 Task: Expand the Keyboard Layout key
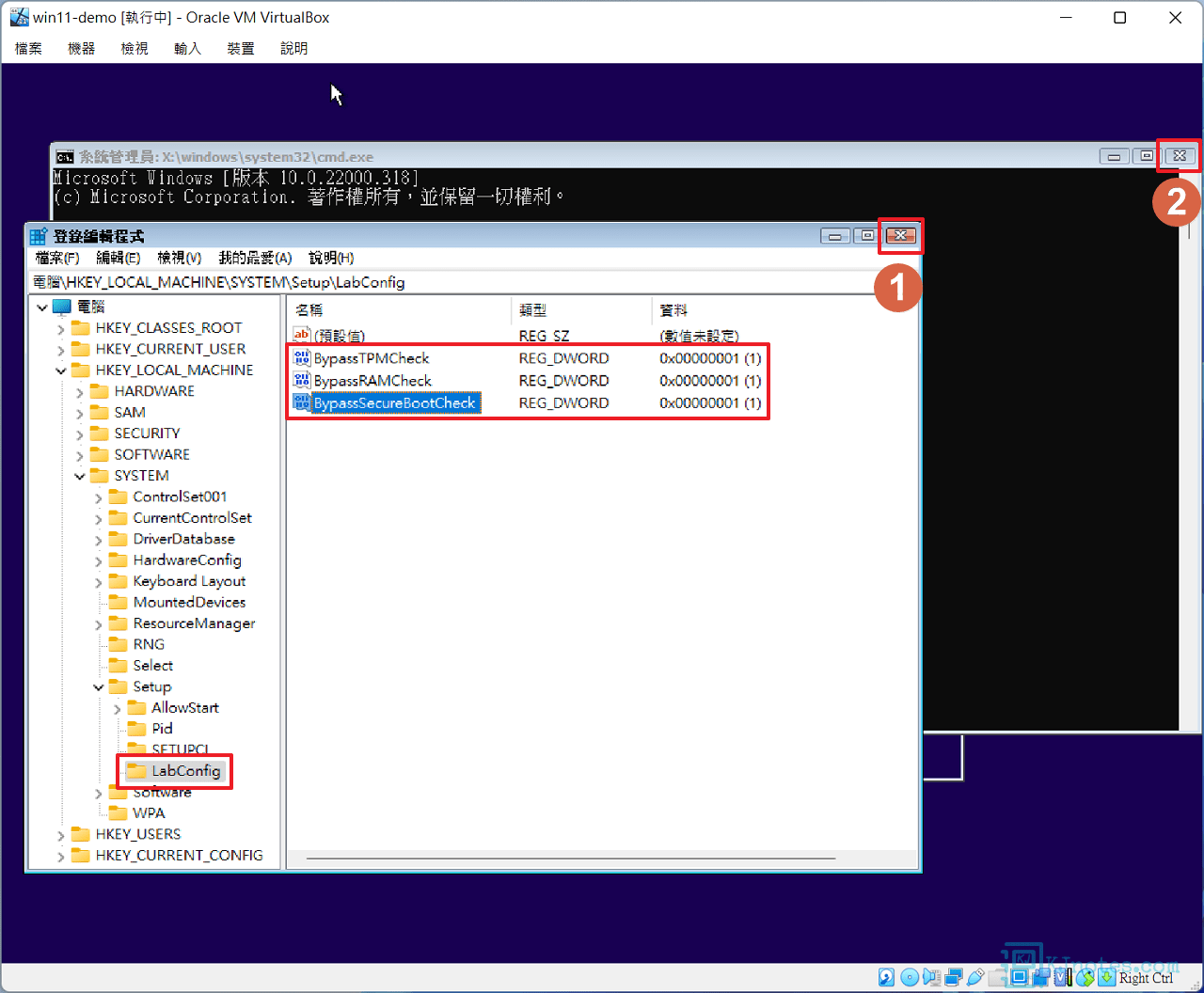point(99,581)
